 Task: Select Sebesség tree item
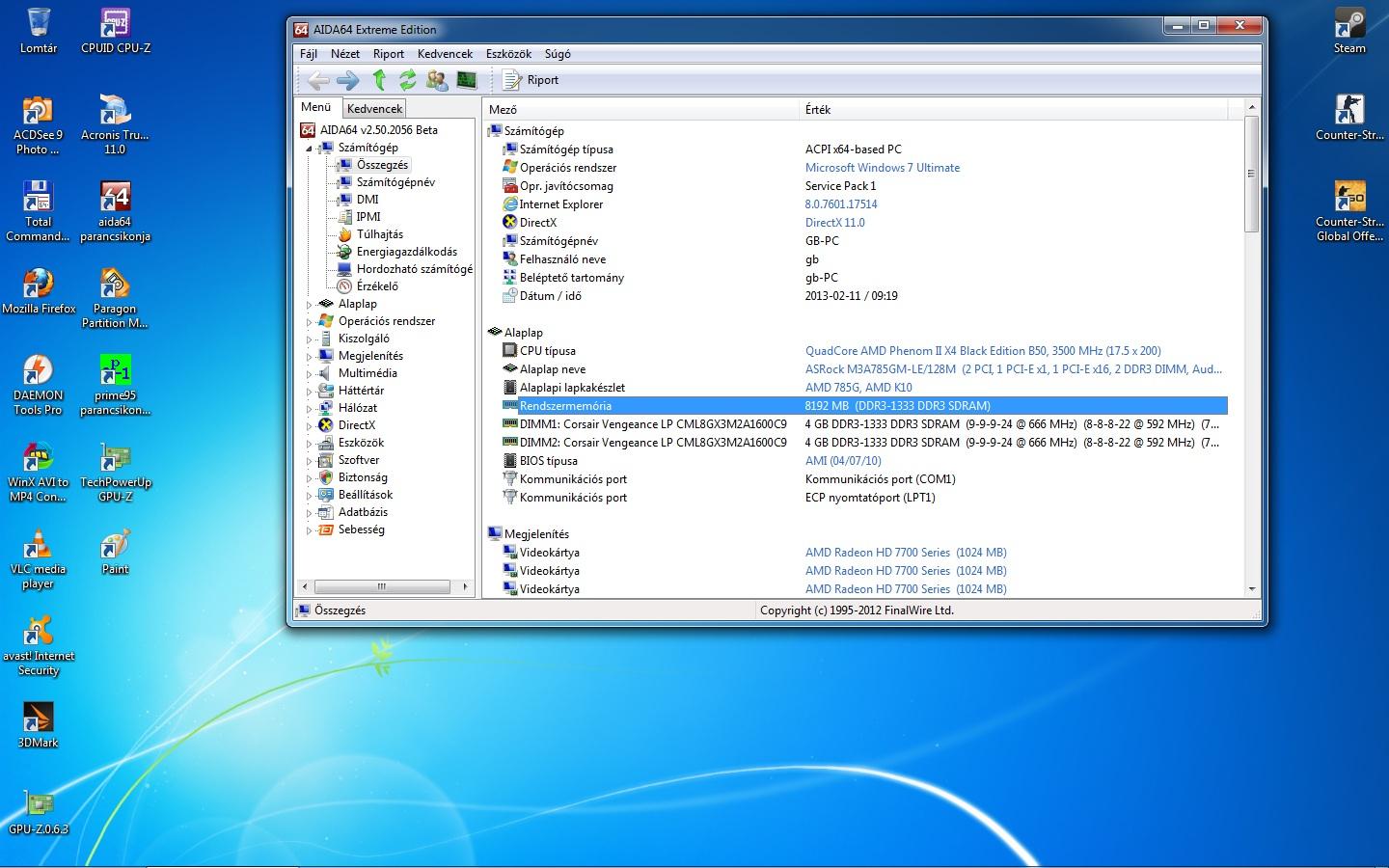click(x=361, y=529)
